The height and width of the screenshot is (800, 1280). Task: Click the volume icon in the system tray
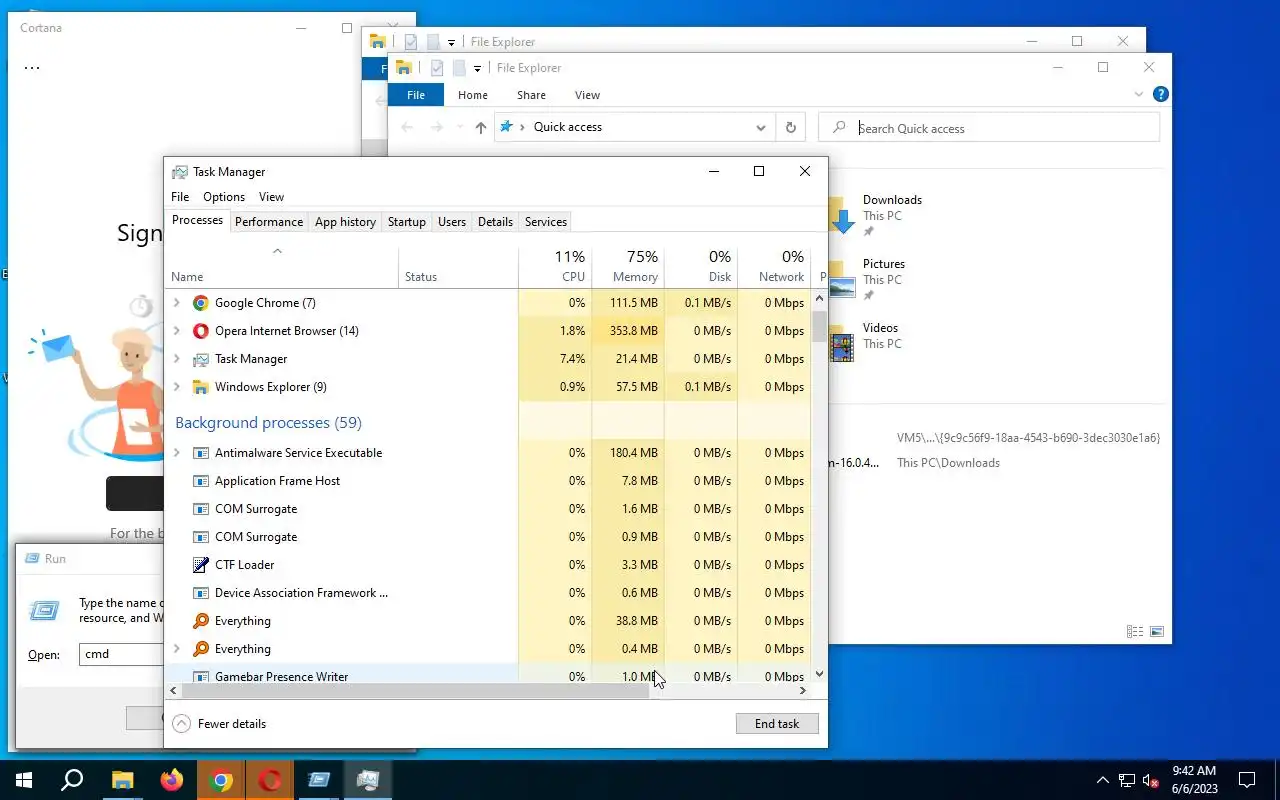click(x=1151, y=781)
